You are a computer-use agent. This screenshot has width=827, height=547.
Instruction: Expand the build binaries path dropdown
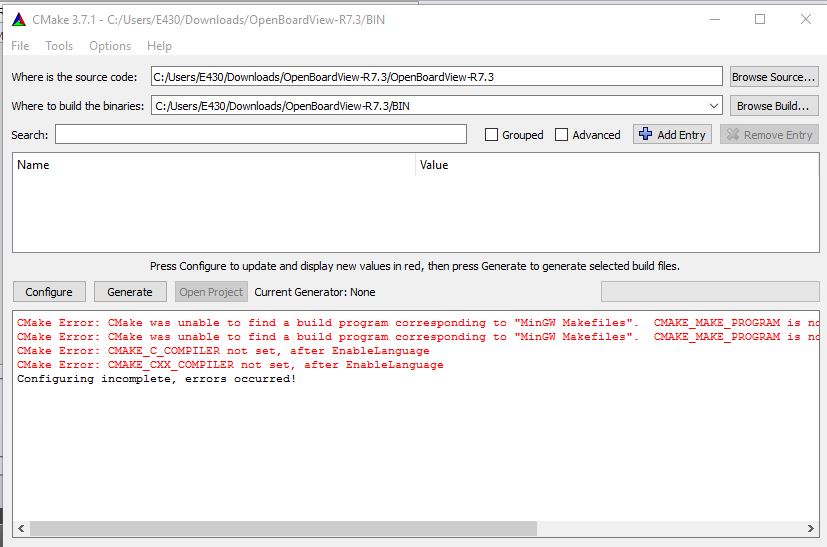click(x=714, y=105)
